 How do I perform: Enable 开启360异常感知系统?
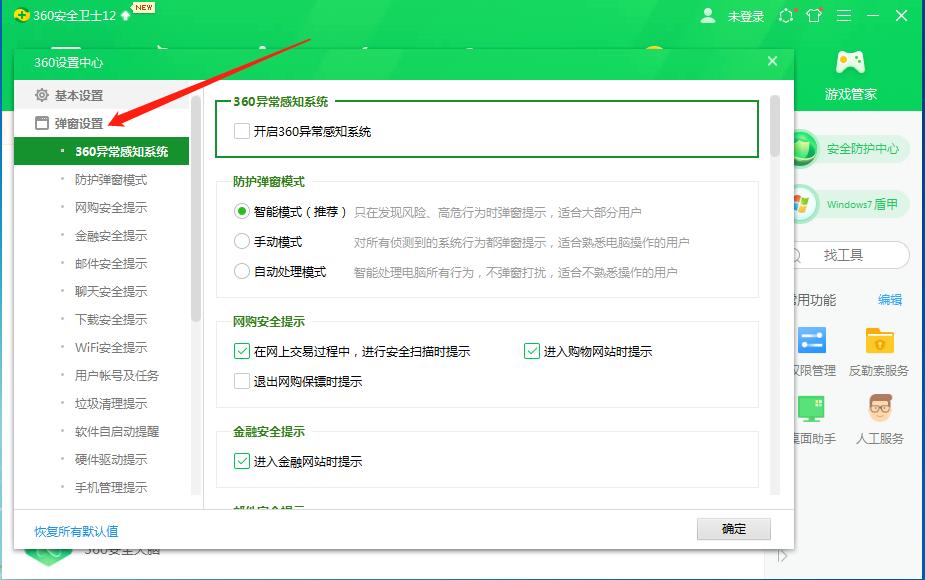(239, 131)
